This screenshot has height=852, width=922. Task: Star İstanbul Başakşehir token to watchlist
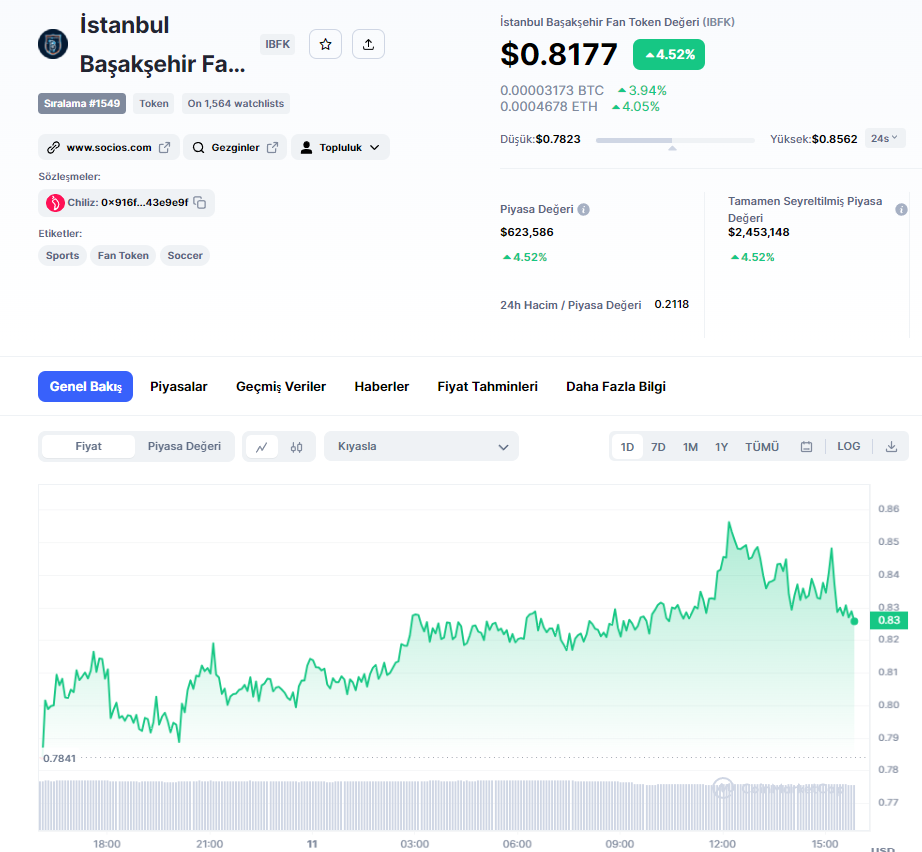click(325, 44)
